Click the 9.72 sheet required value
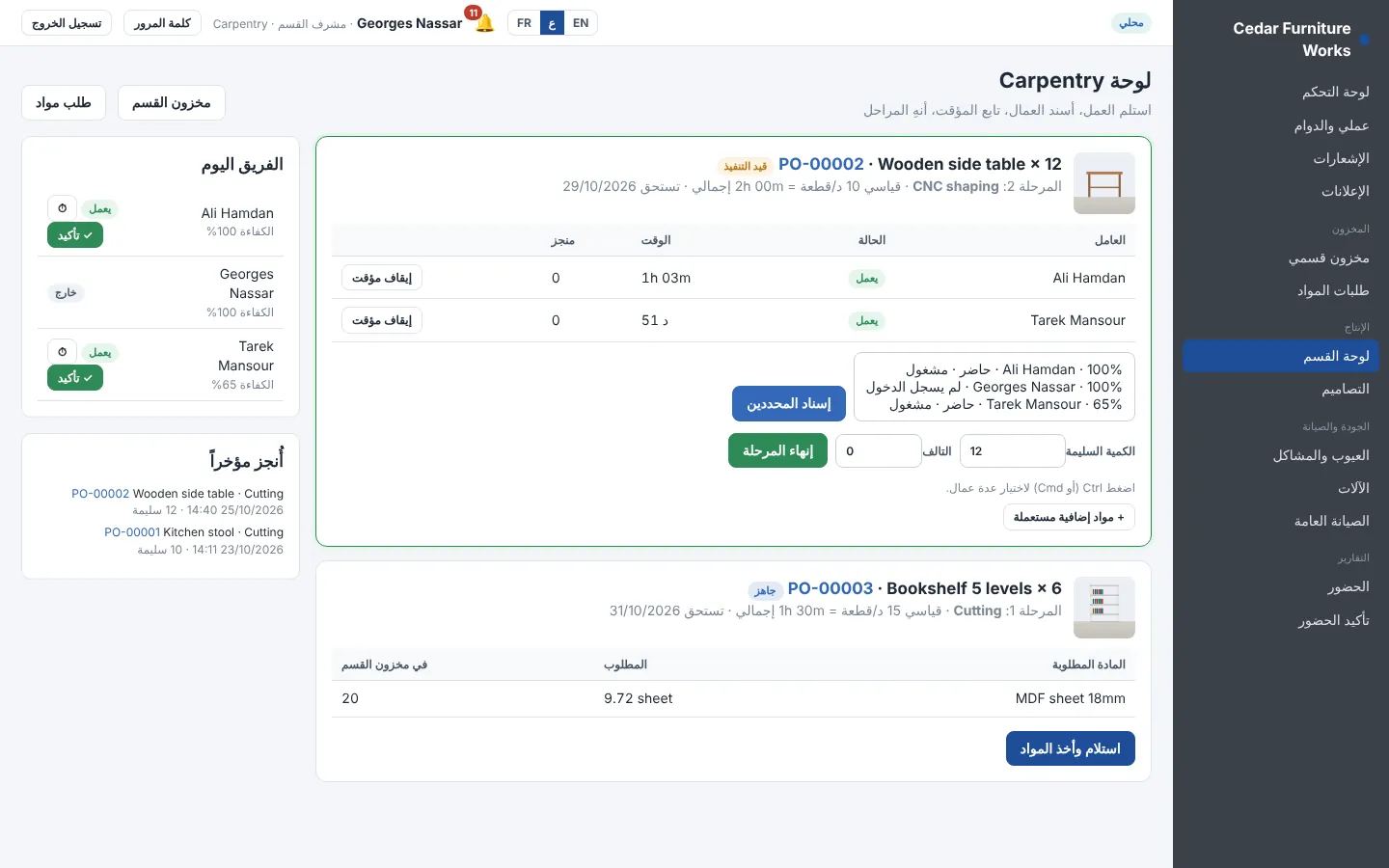 pyautogui.click(x=639, y=698)
